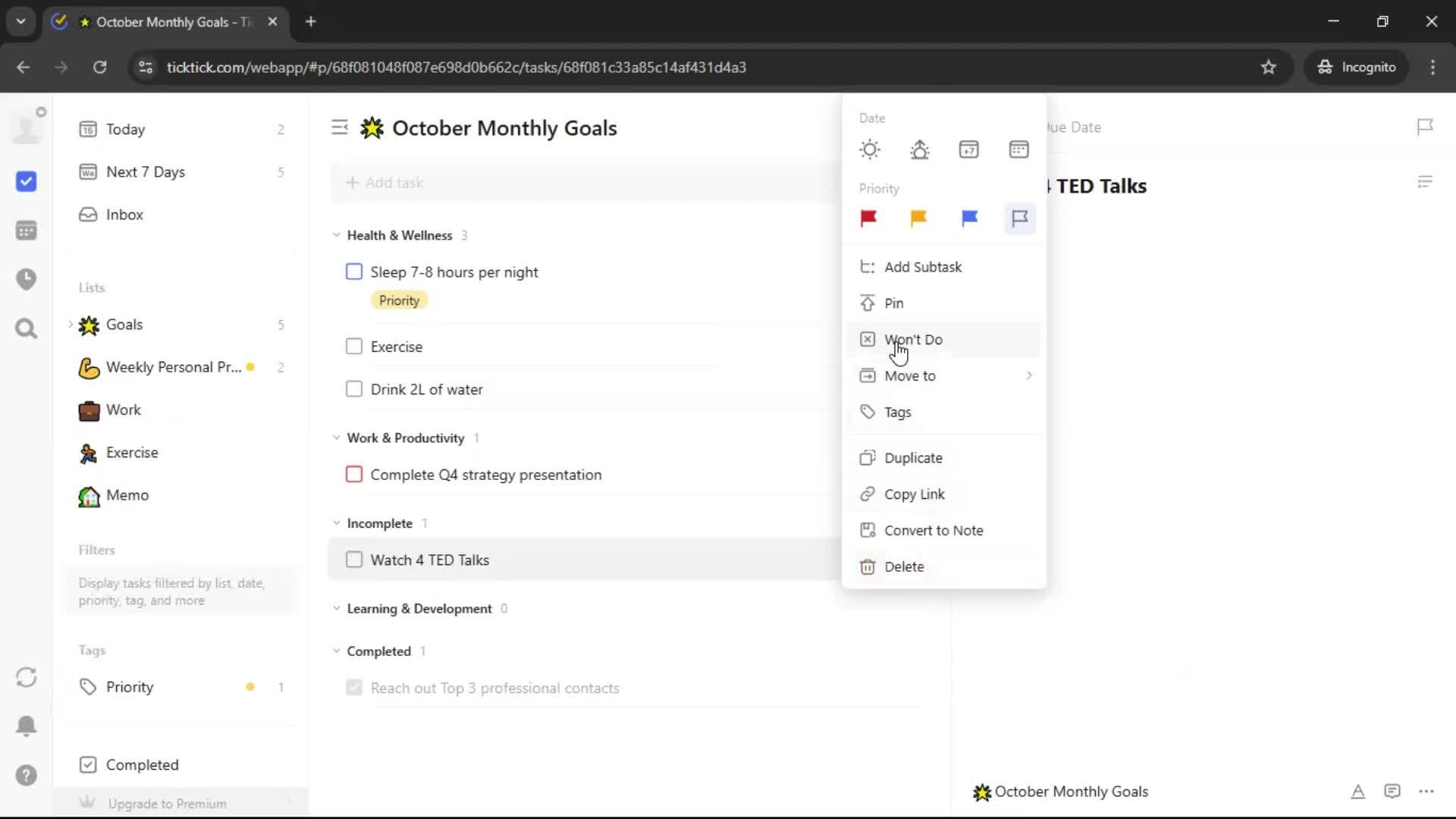Open search magnifier in sidebar
The width and height of the screenshot is (1456, 819).
click(x=26, y=328)
